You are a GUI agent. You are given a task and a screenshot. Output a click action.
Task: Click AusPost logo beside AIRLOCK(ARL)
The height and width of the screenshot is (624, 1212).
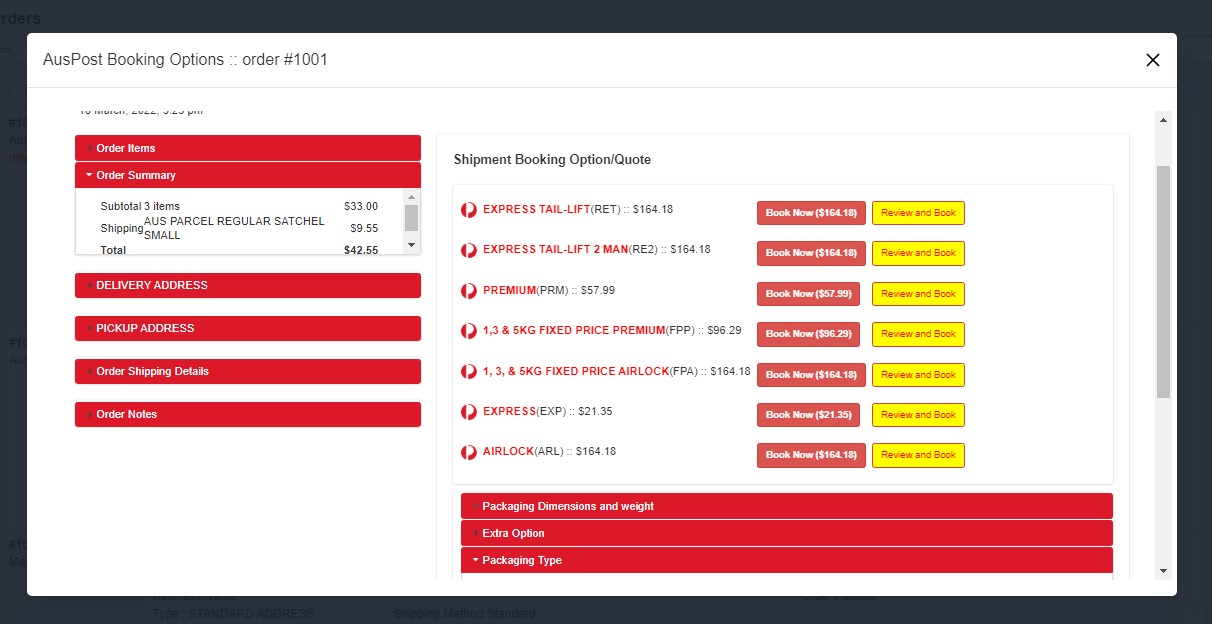468,452
